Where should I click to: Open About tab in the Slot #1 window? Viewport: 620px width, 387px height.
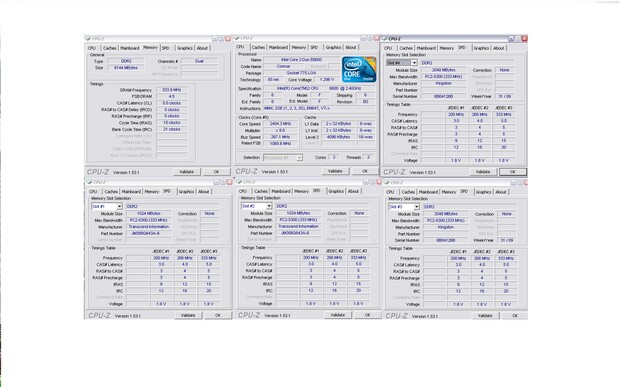pos(204,191)
